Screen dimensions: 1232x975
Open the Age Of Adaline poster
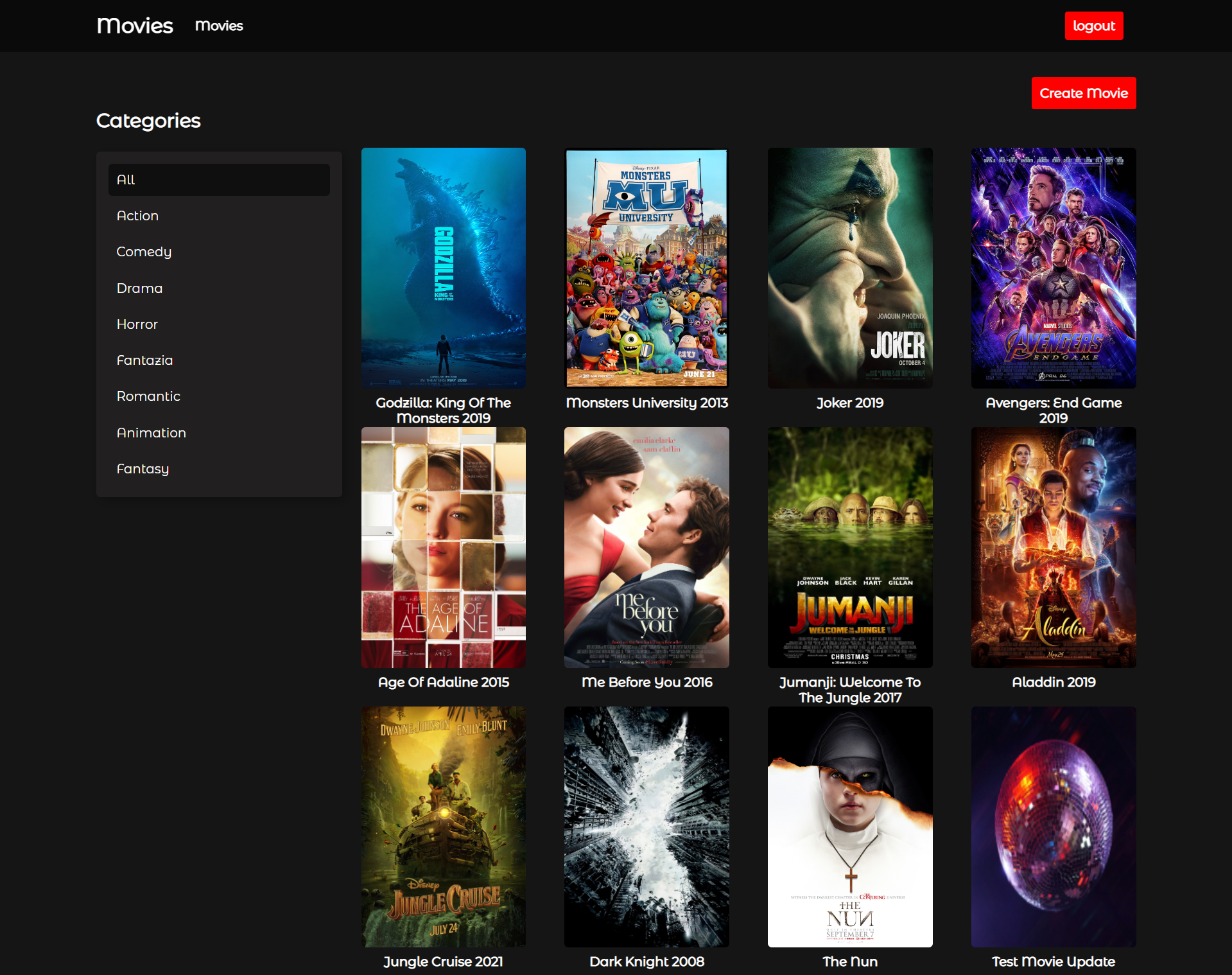coord(444,547)
